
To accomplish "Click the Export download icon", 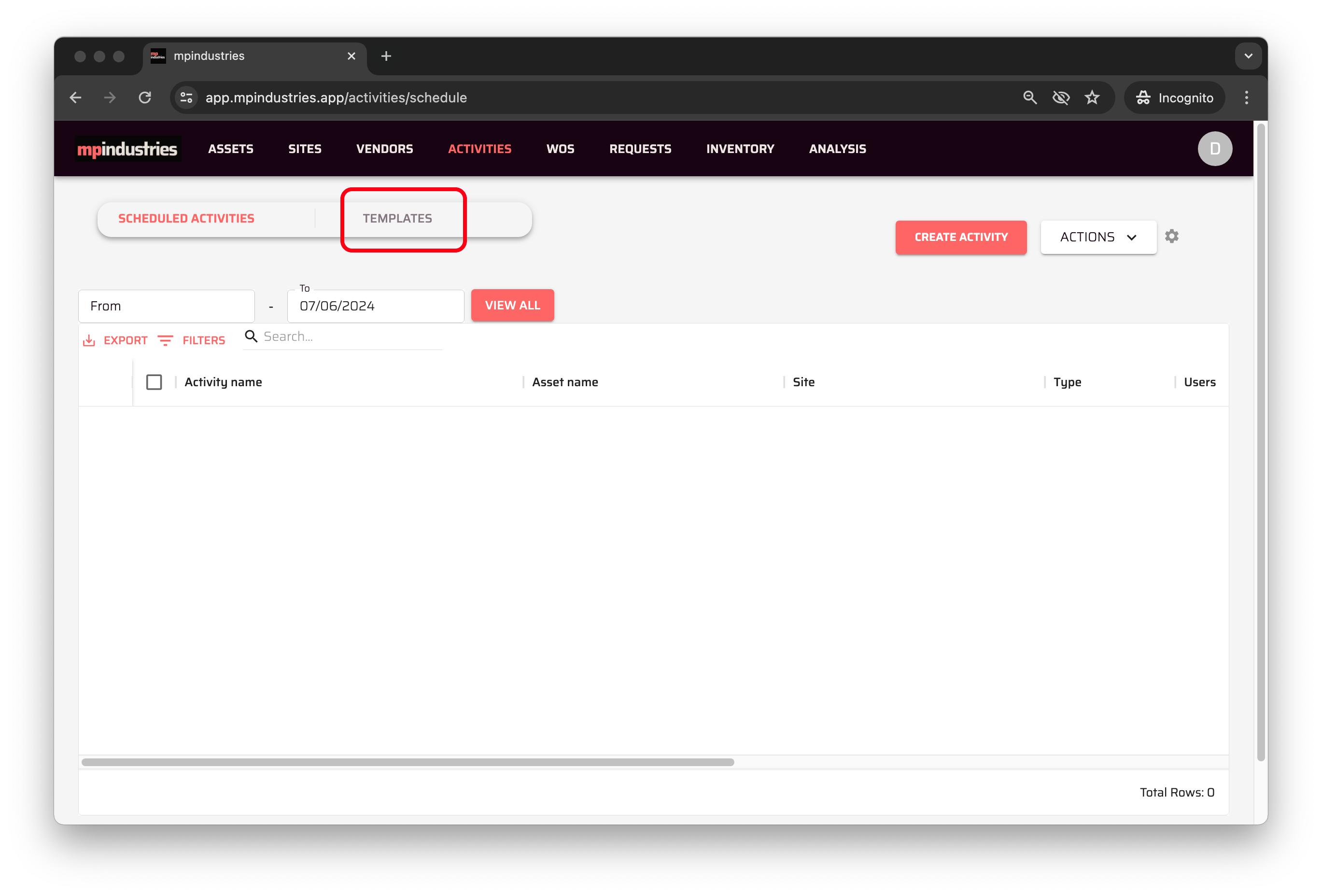I will (89, 340).
